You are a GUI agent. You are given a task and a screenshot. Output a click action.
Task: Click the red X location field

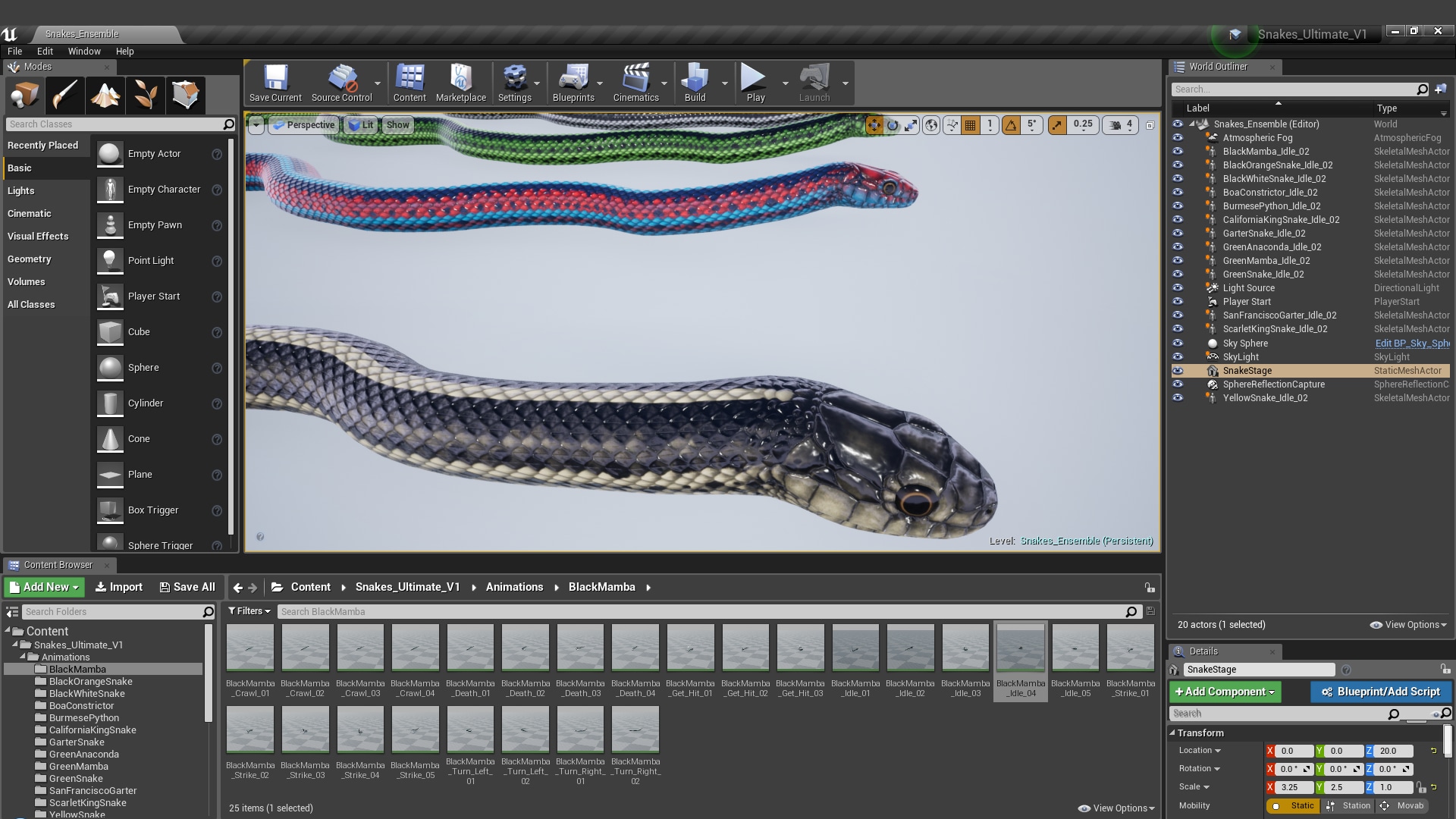pyautogui.click(x=1289, y=751)
